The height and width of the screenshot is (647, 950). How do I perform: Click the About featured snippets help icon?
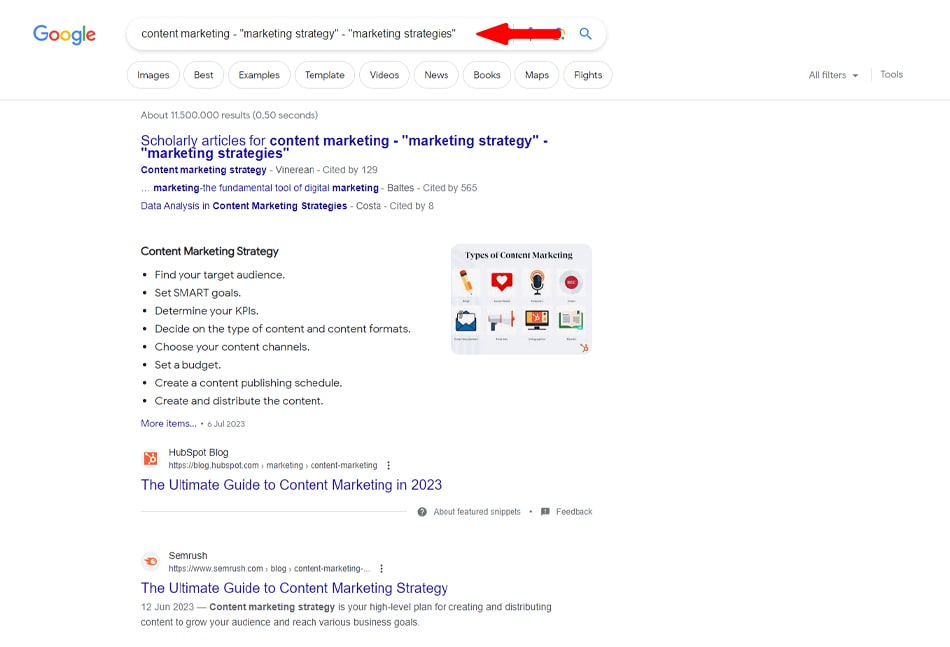(x=422, y=512)
